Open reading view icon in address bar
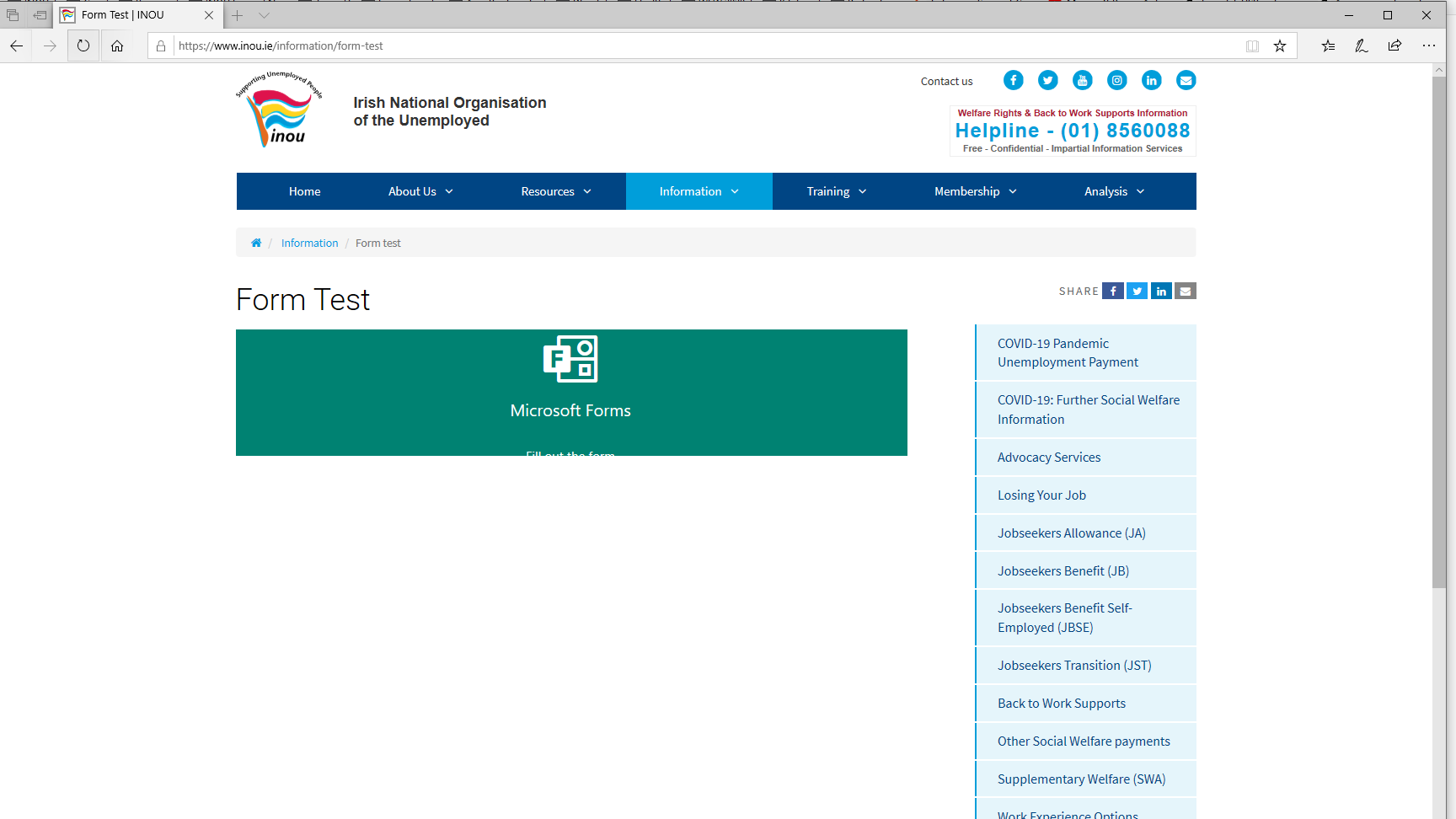Image resolution: width=1456 pixels, height=819 pixels. [1252, 46]
